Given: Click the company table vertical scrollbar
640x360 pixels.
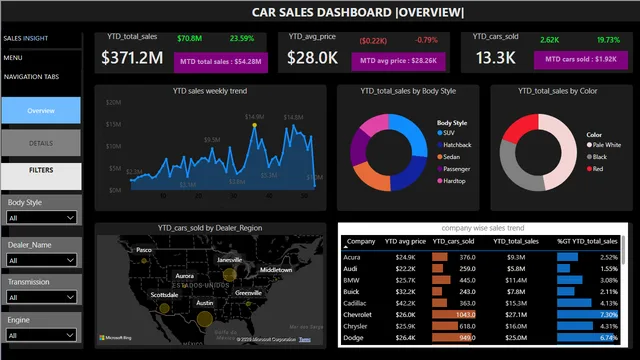Looking at the screenshot, I should click(623, 250).
